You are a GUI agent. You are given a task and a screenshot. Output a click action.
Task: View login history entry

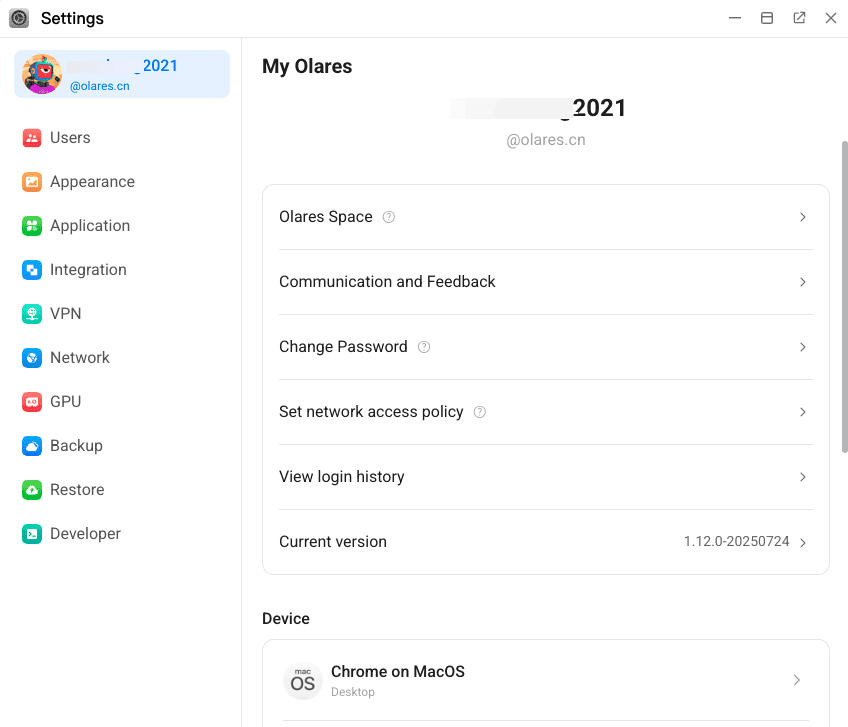pyautogui.click(x=546, y=477)
